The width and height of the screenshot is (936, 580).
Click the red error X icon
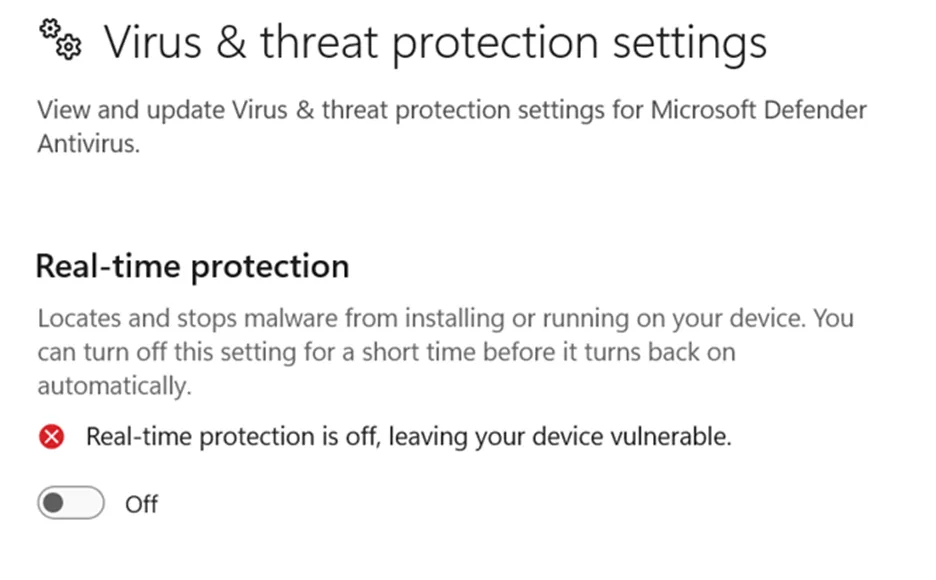(x=52, y=437)
